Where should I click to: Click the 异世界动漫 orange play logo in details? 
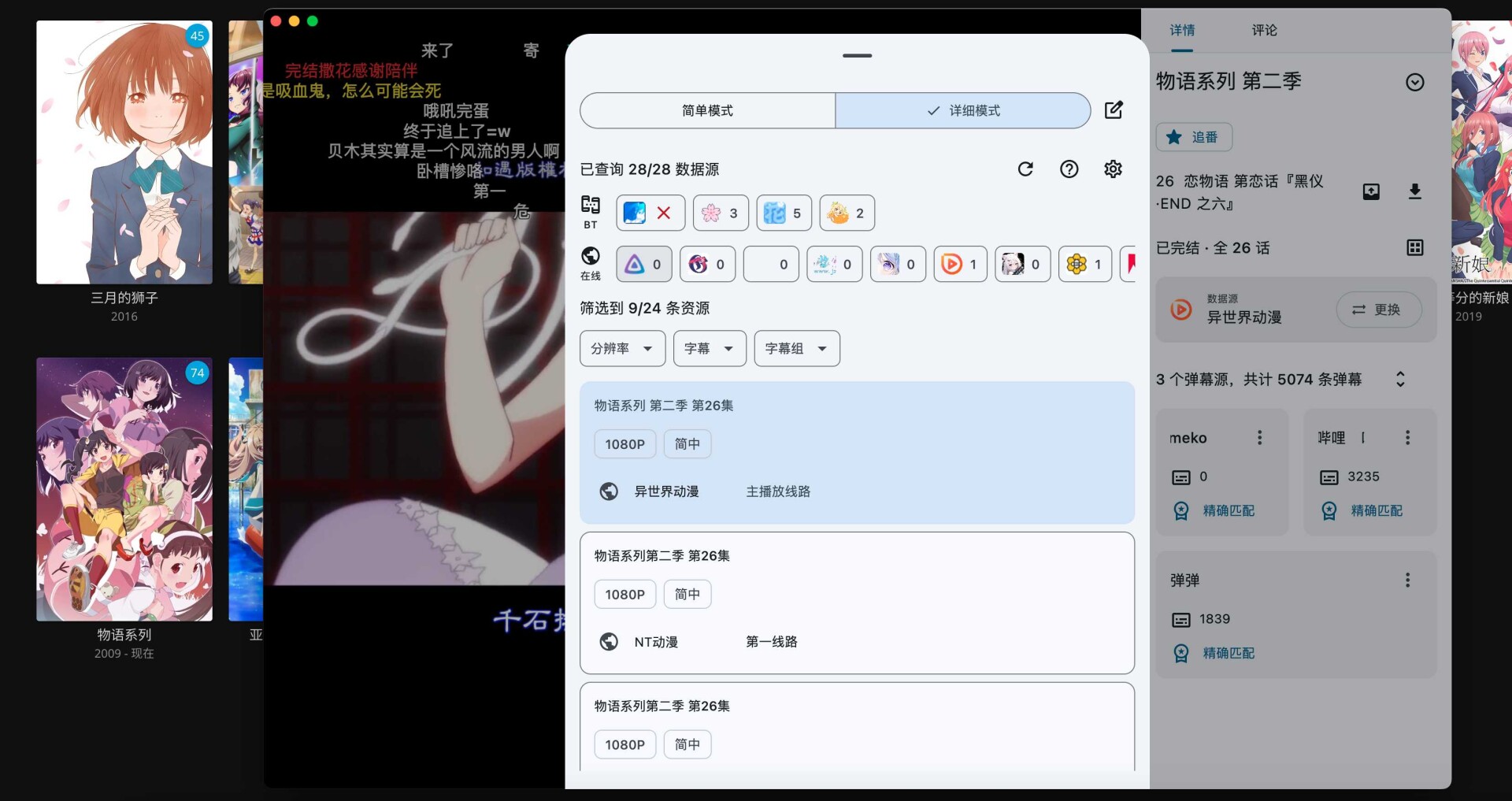pos(1181,310)
